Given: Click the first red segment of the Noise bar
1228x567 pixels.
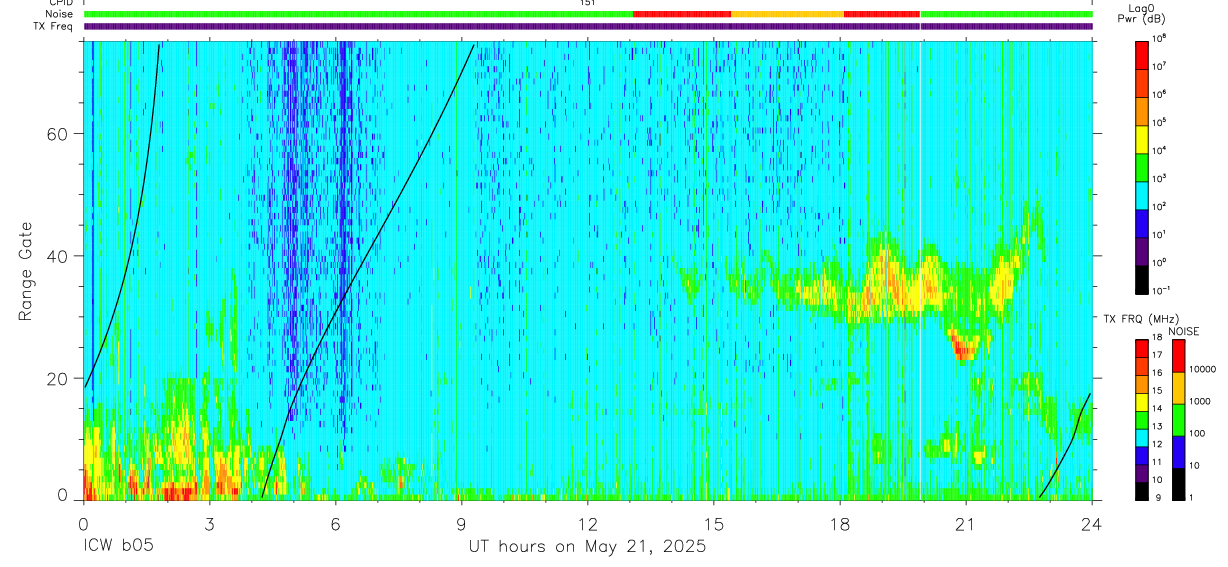Looking at the screenshot, I should tap(682, 14).
